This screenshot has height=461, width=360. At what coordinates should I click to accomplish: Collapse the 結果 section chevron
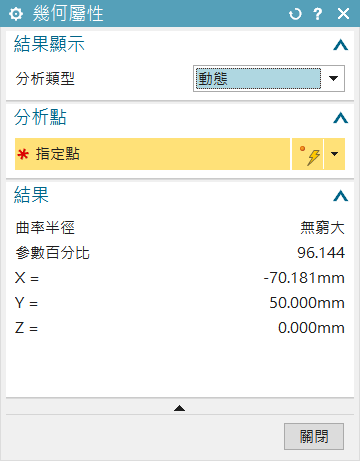[341, 196]
